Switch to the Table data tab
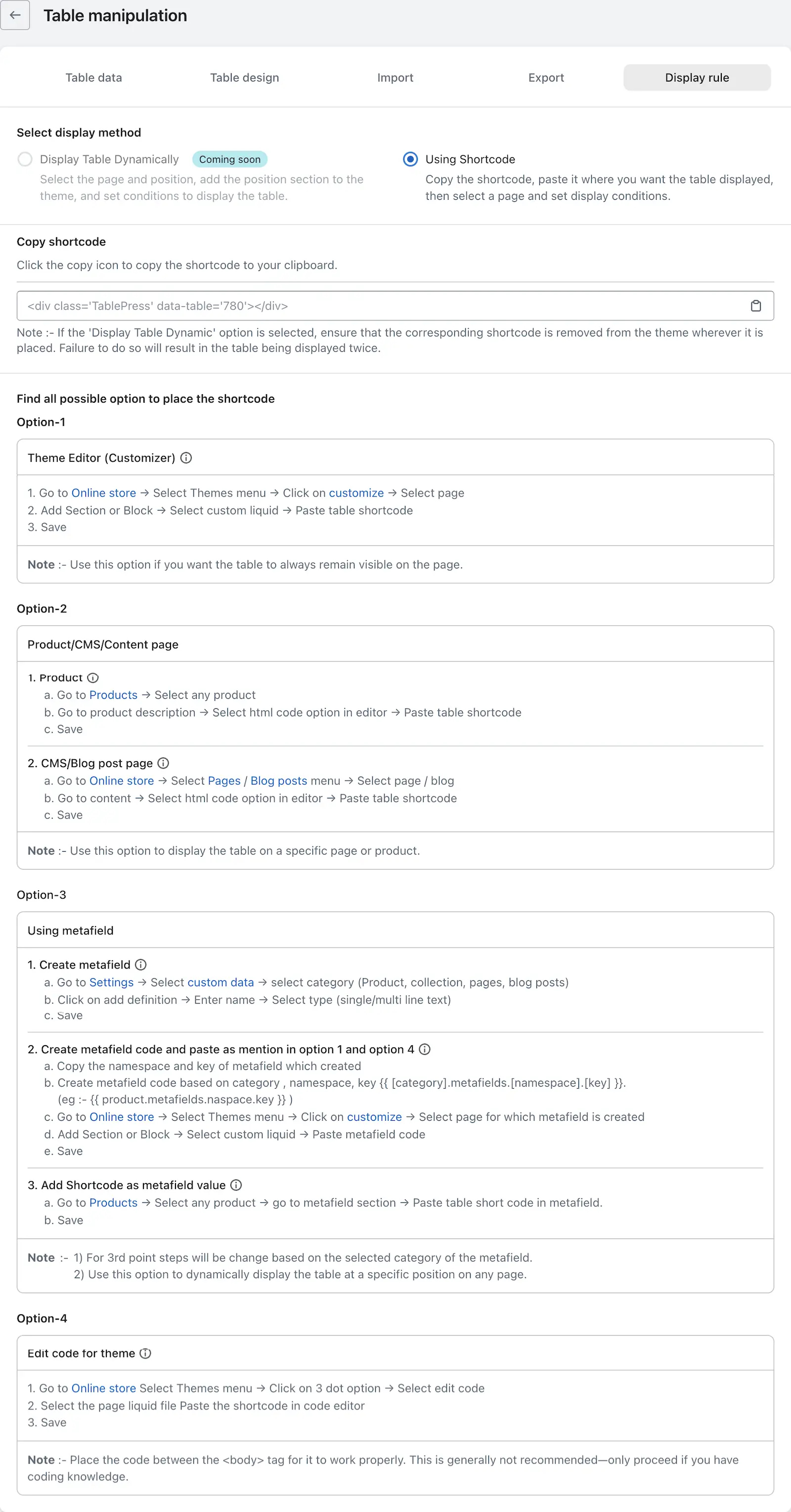 [94, 78]
